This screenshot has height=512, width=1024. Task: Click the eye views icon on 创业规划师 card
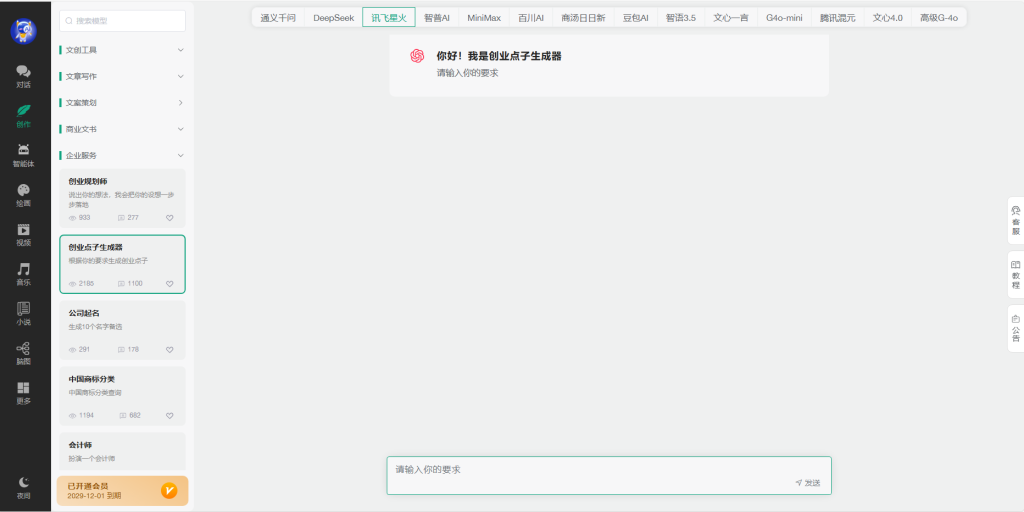click(72, 217)
